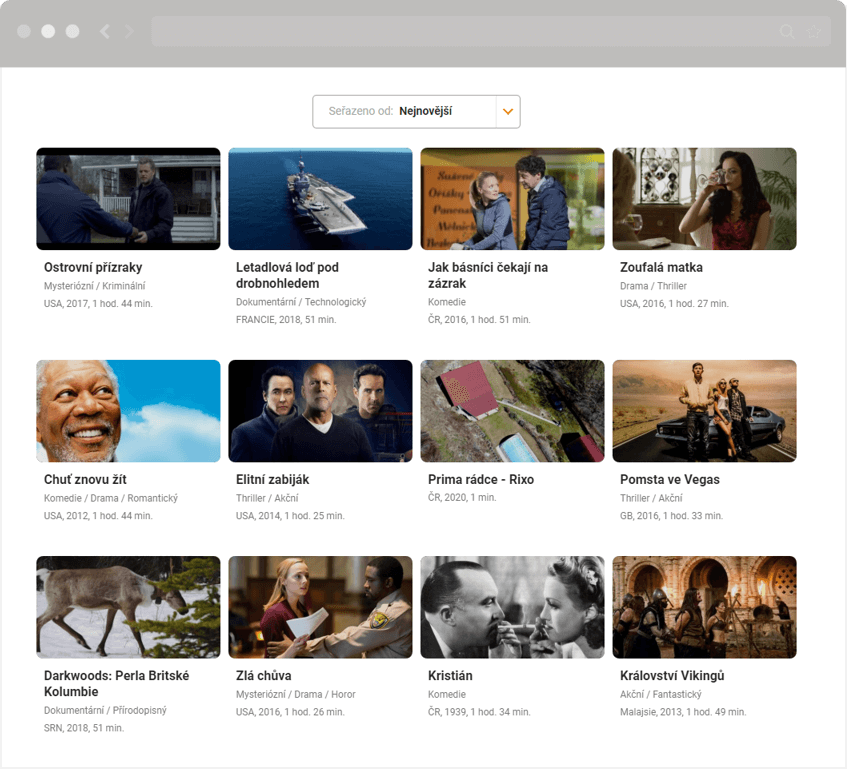
Task: Open Zoufalá matka thumbnail
Action: click(704, 199)
